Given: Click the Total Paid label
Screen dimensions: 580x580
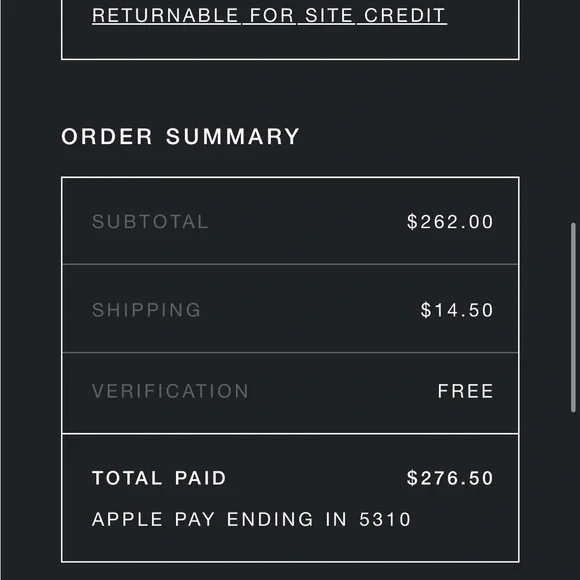Looking at the screenshot, I should coord(159,478).
